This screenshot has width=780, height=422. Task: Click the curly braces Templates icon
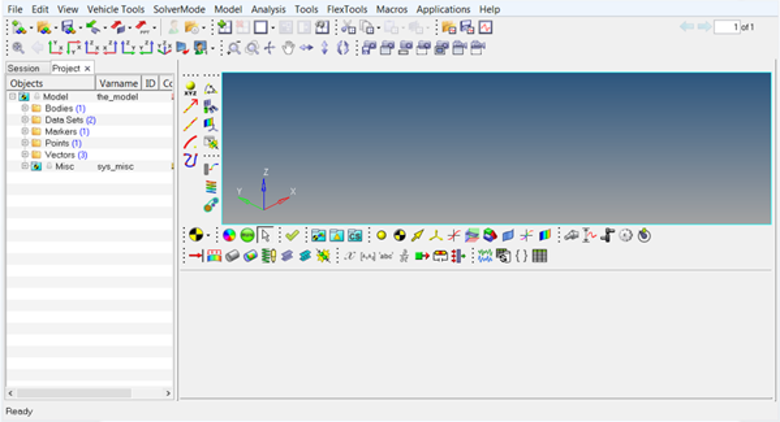522,256
